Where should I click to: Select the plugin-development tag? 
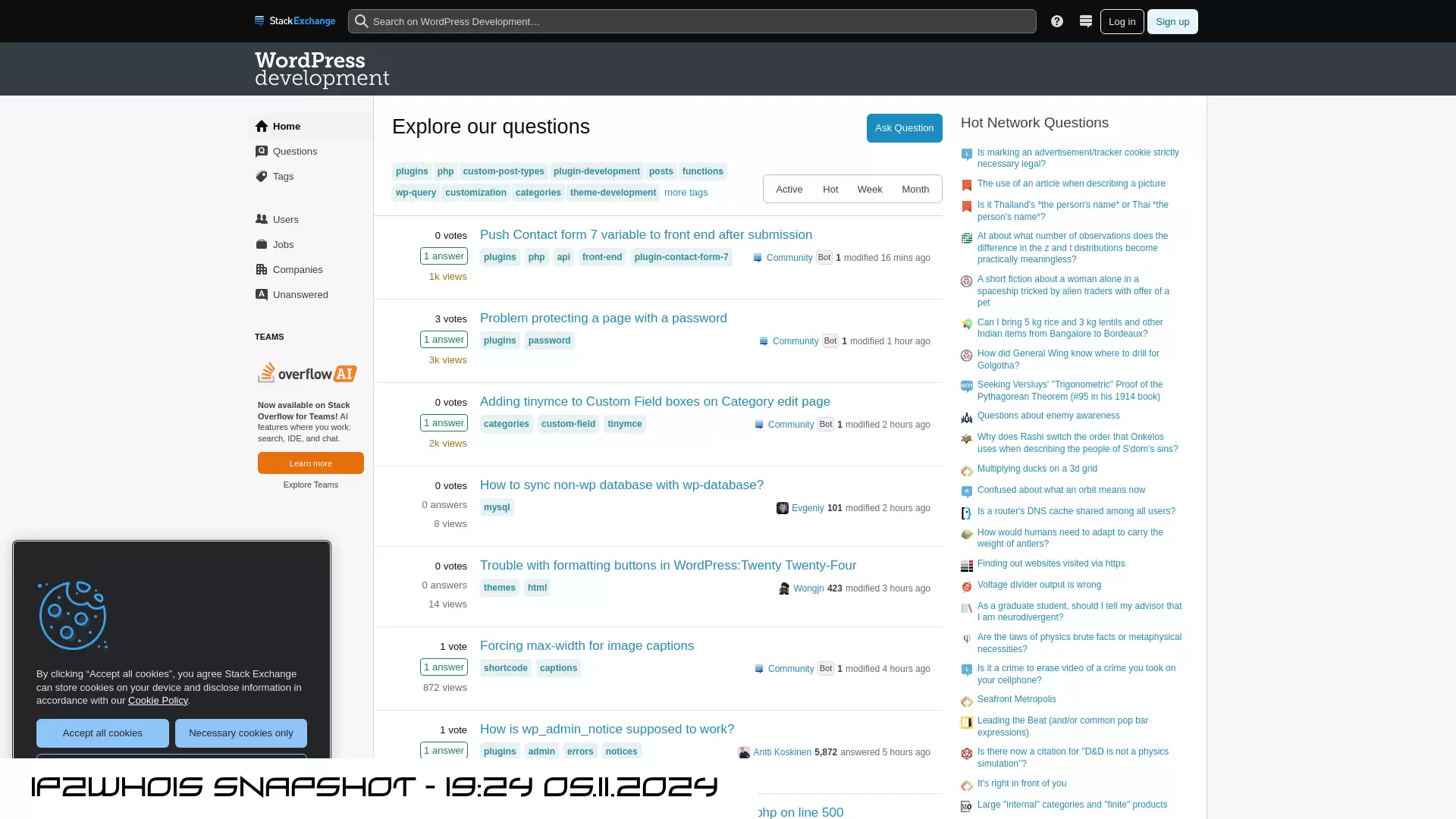(597, 171)
